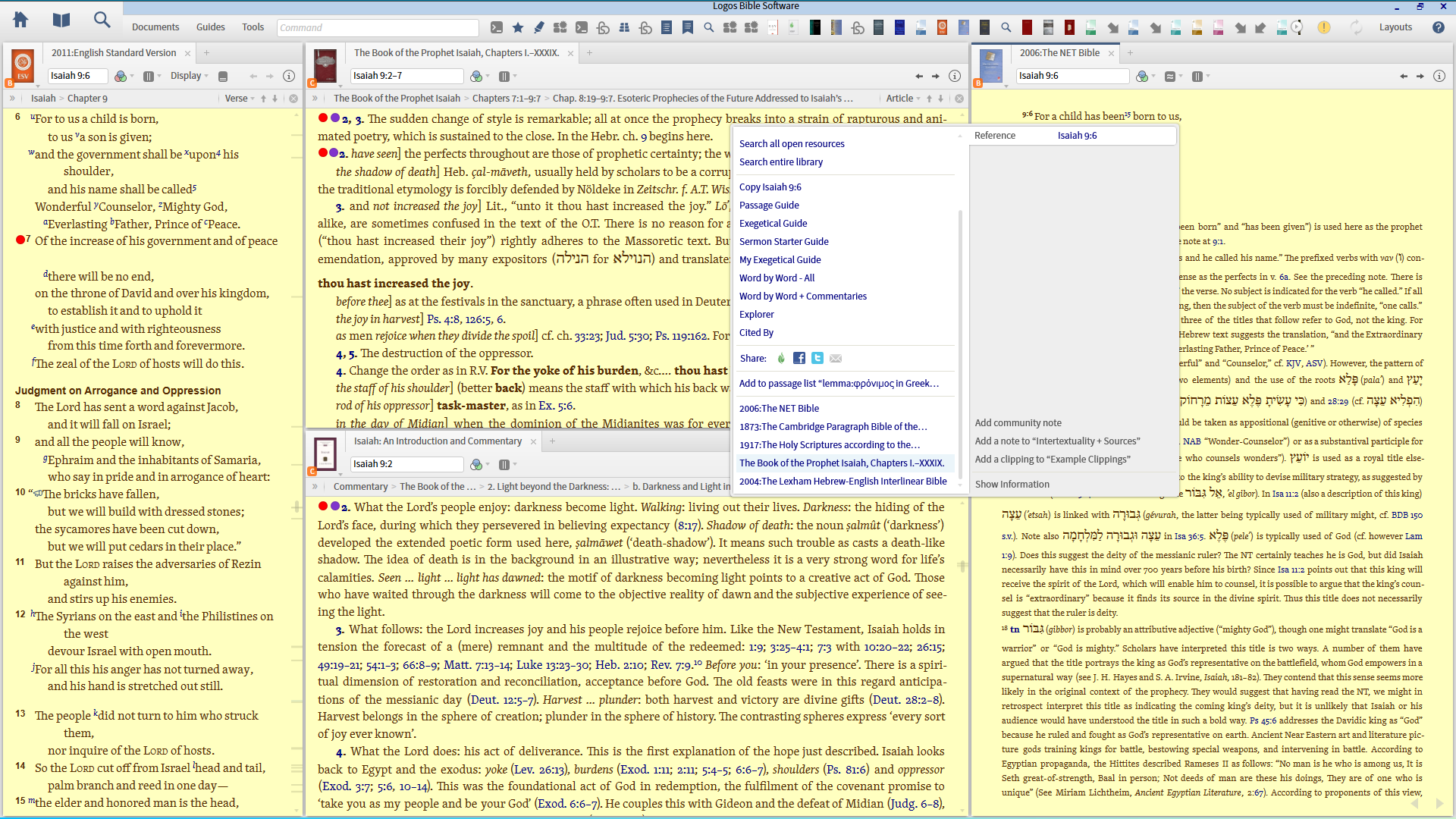Select the highlighter pen shortcut

[x=539, y=28]
